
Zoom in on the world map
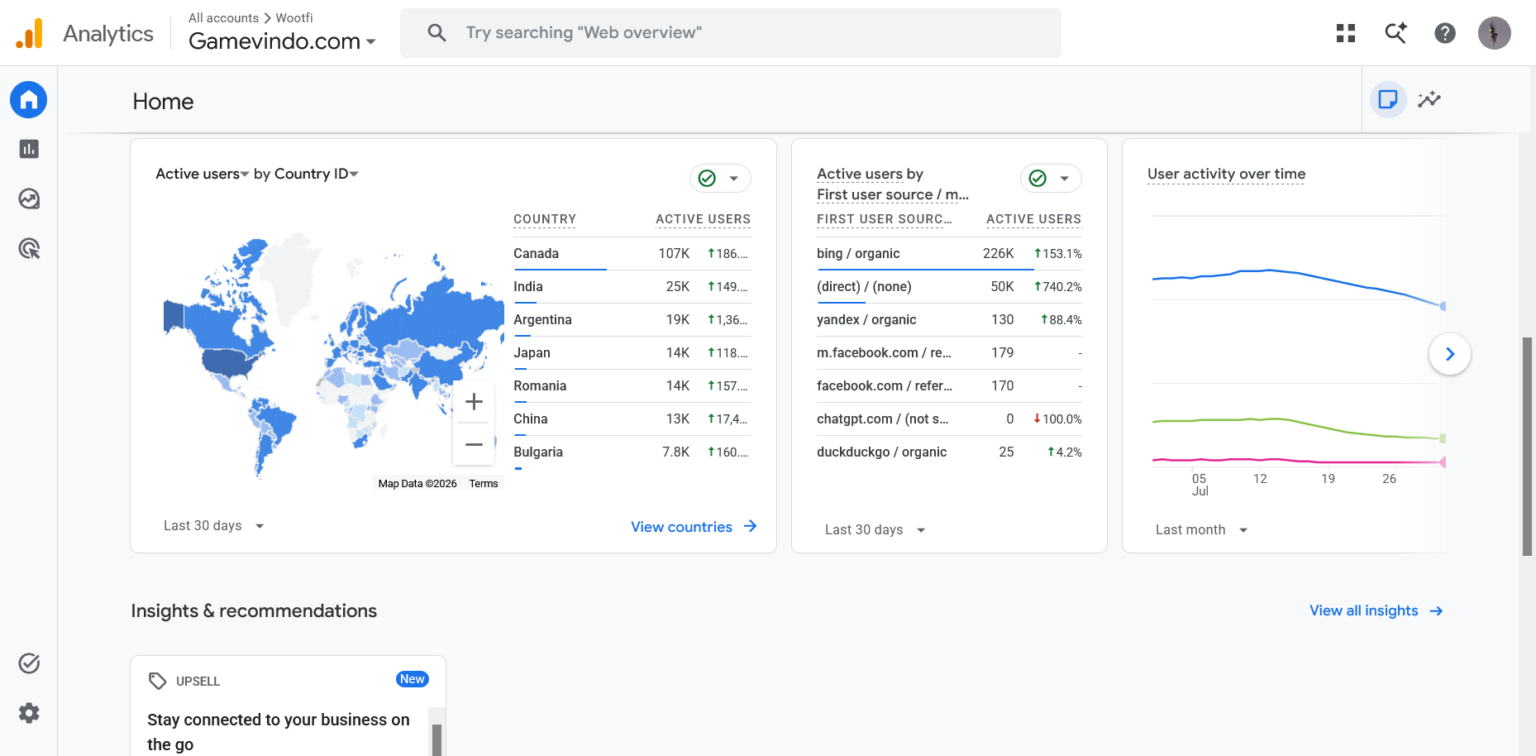474,402
